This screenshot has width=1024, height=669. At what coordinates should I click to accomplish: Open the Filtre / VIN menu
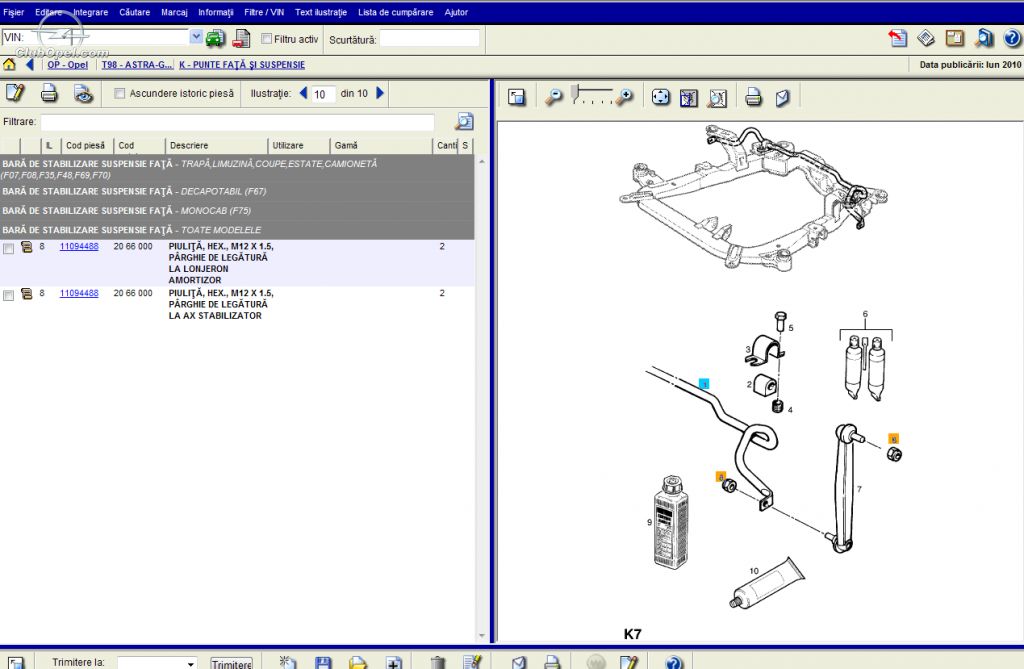pos(264,12)
